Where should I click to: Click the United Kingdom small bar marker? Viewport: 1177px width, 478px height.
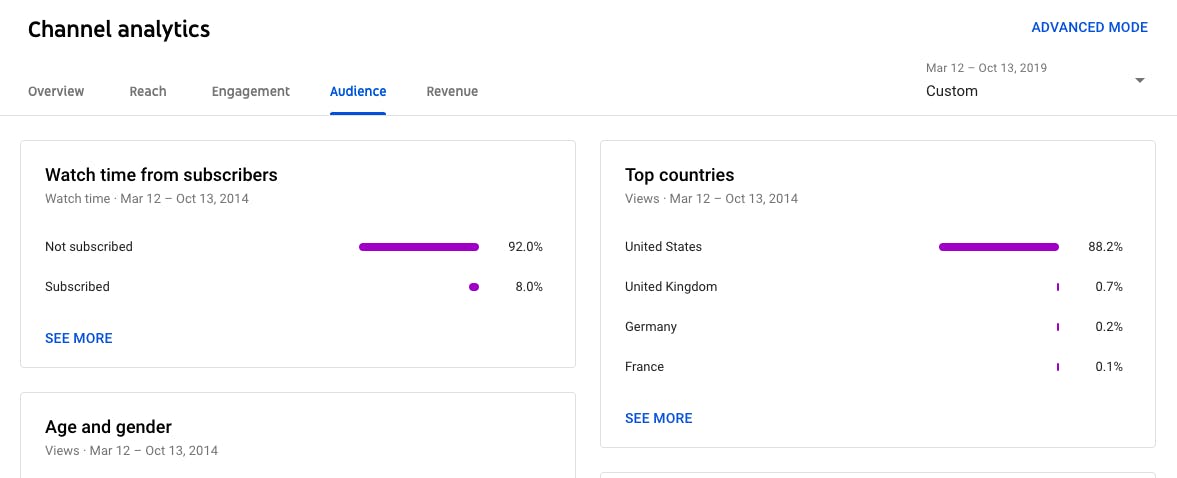tap(1058, 287)
